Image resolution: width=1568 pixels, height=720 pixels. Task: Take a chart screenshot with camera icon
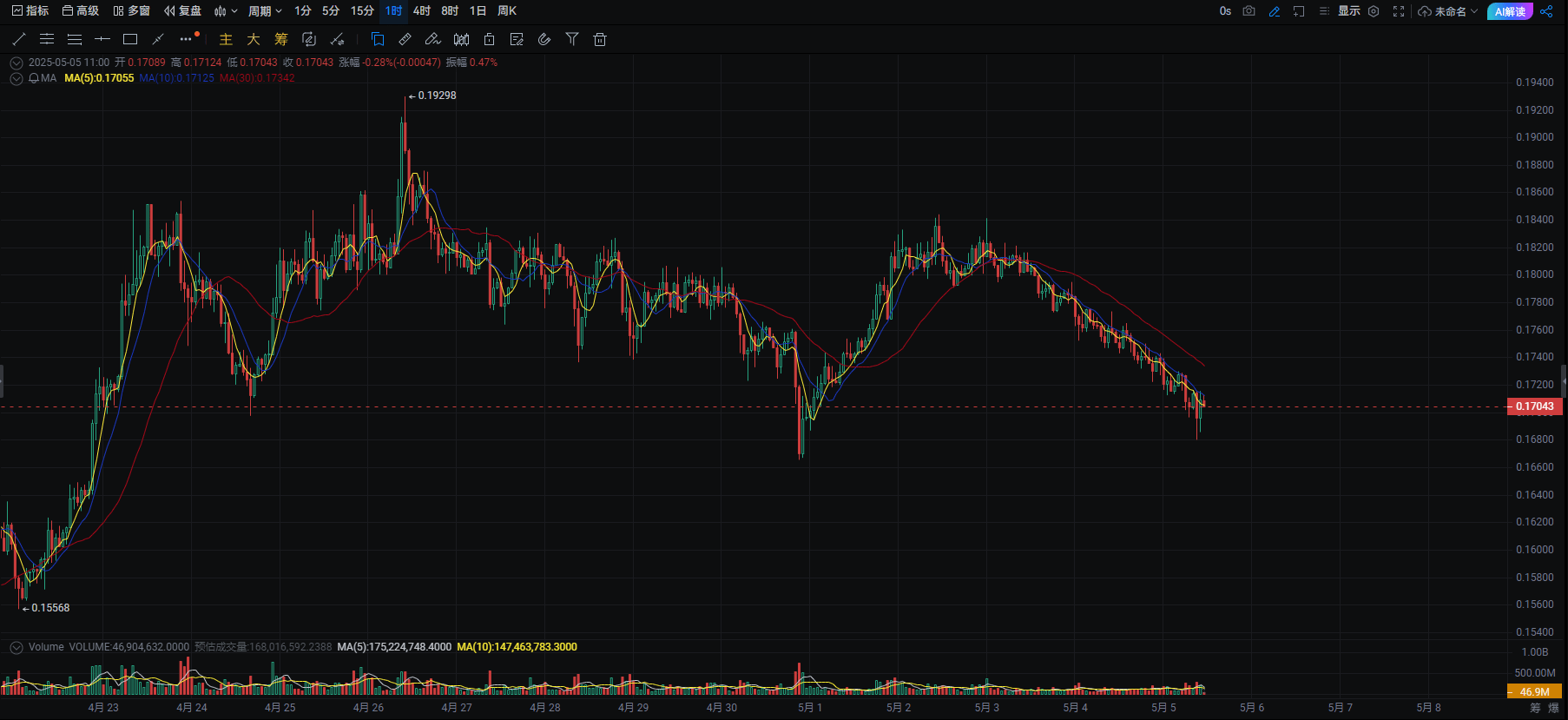coord(1249,11)
